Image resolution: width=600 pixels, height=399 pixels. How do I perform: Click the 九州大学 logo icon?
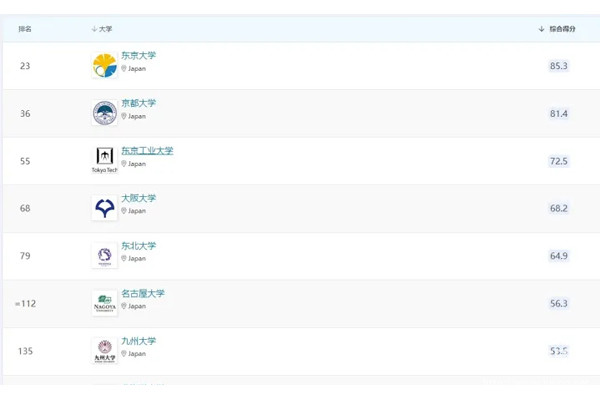point(104,350)
